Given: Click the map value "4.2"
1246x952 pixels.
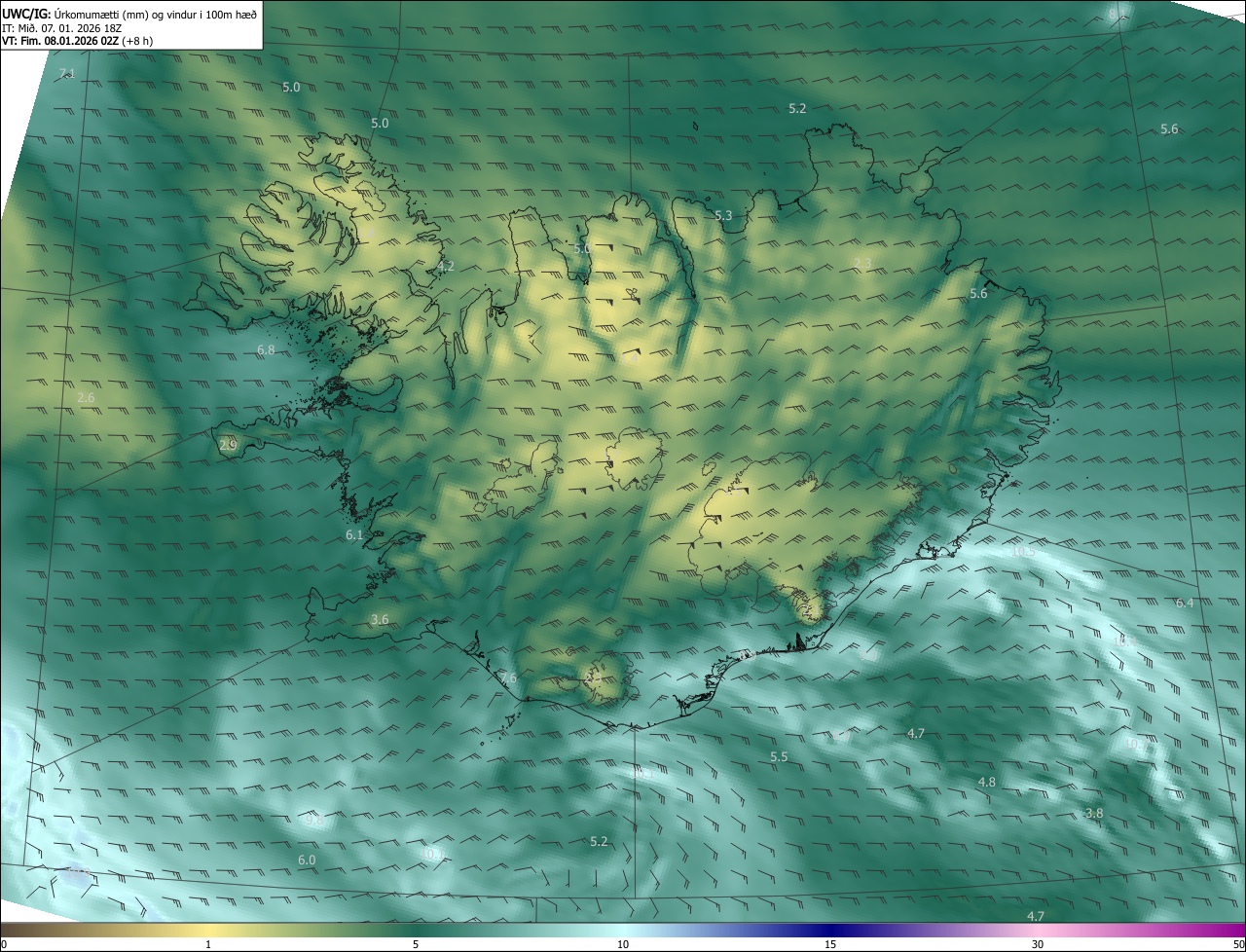Looking at the screenshot, I should [x=446, y=266].
